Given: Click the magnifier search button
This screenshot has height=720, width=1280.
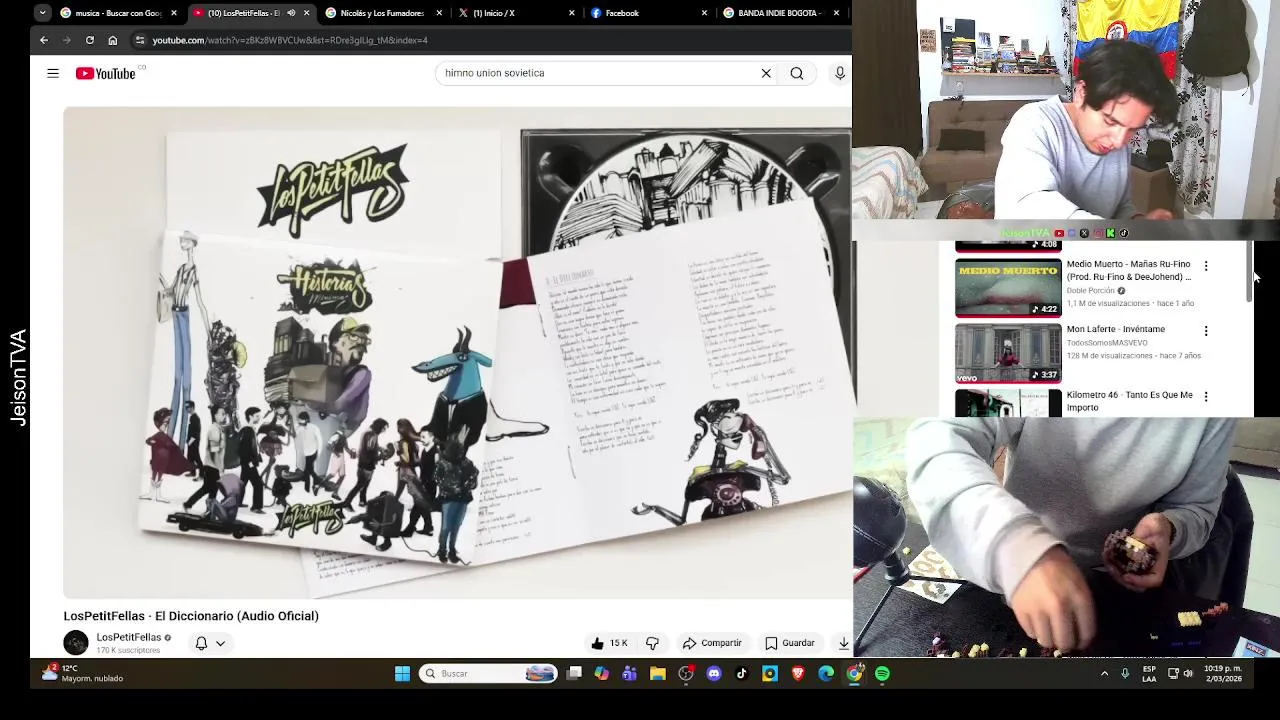Looking at the screenshot, I should [x=797, y=73].
